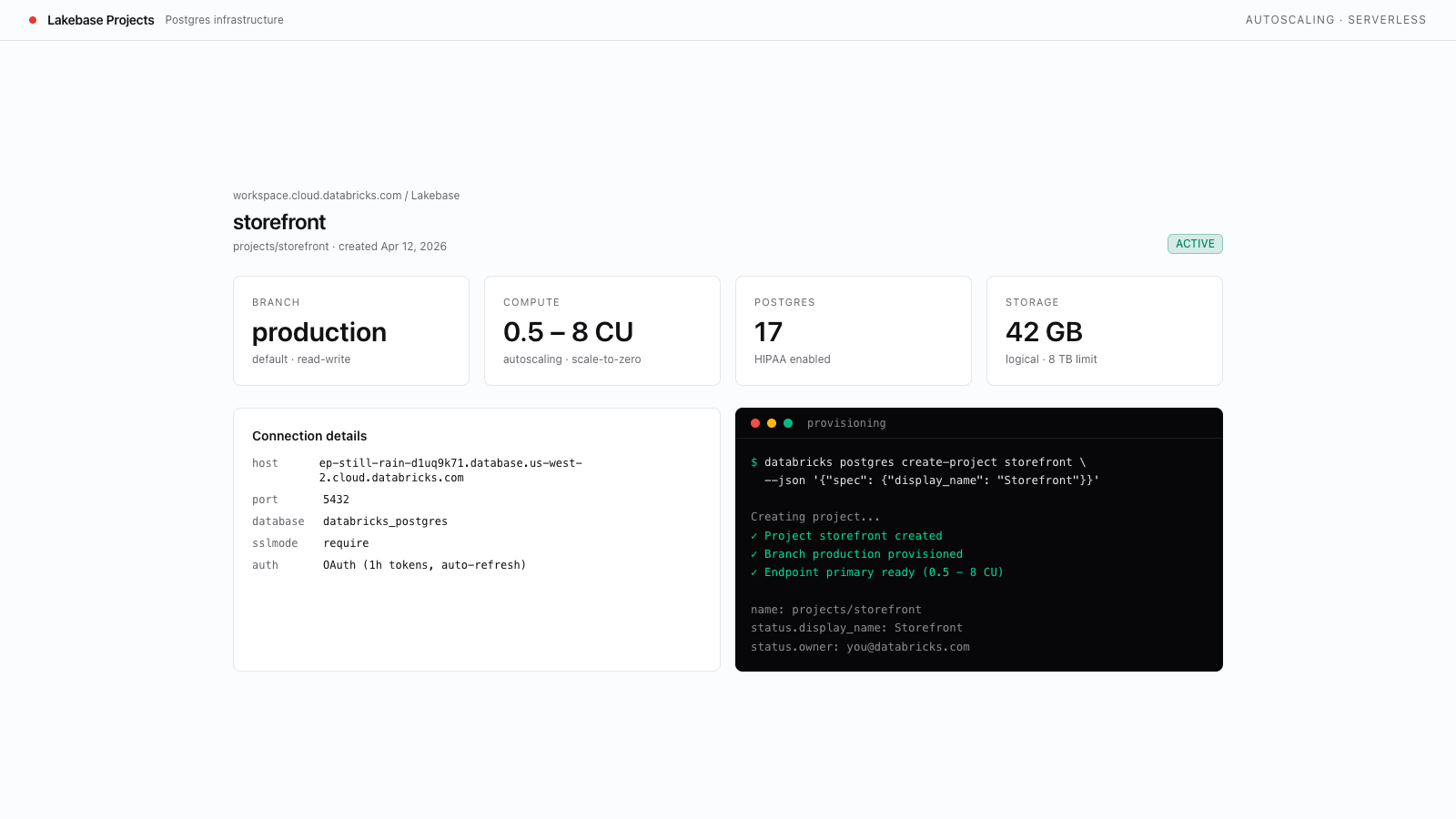The height and width of the screenshot is (819, 1456).
Task: Click the Postgres infrastructure subtitle
Action: 225,20
